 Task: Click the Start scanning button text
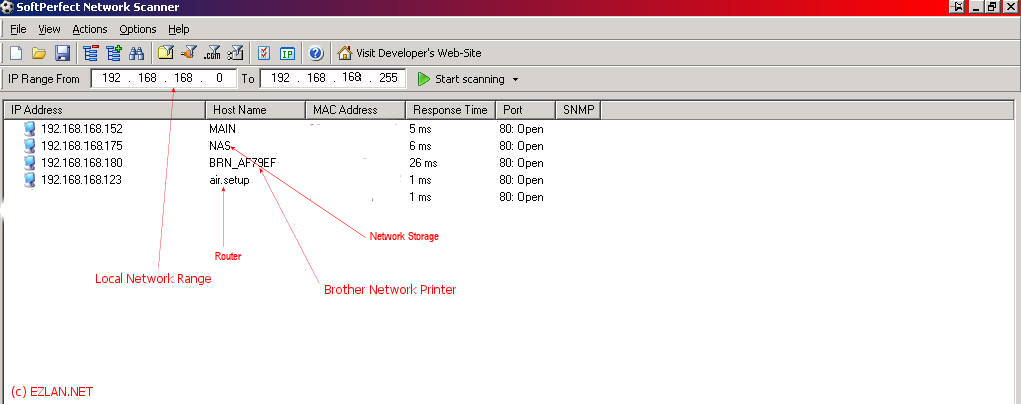coord(469,79)
